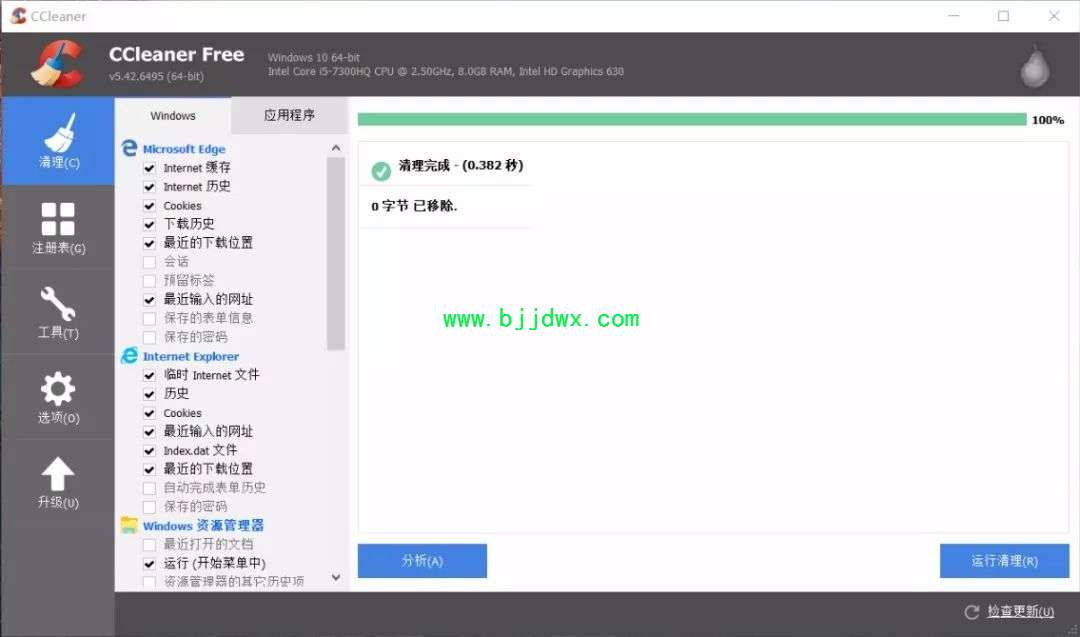This screenshot has height=637, width=1080.
Task: Maximize the CCleaner window
Action: (x=1004, y=16)
